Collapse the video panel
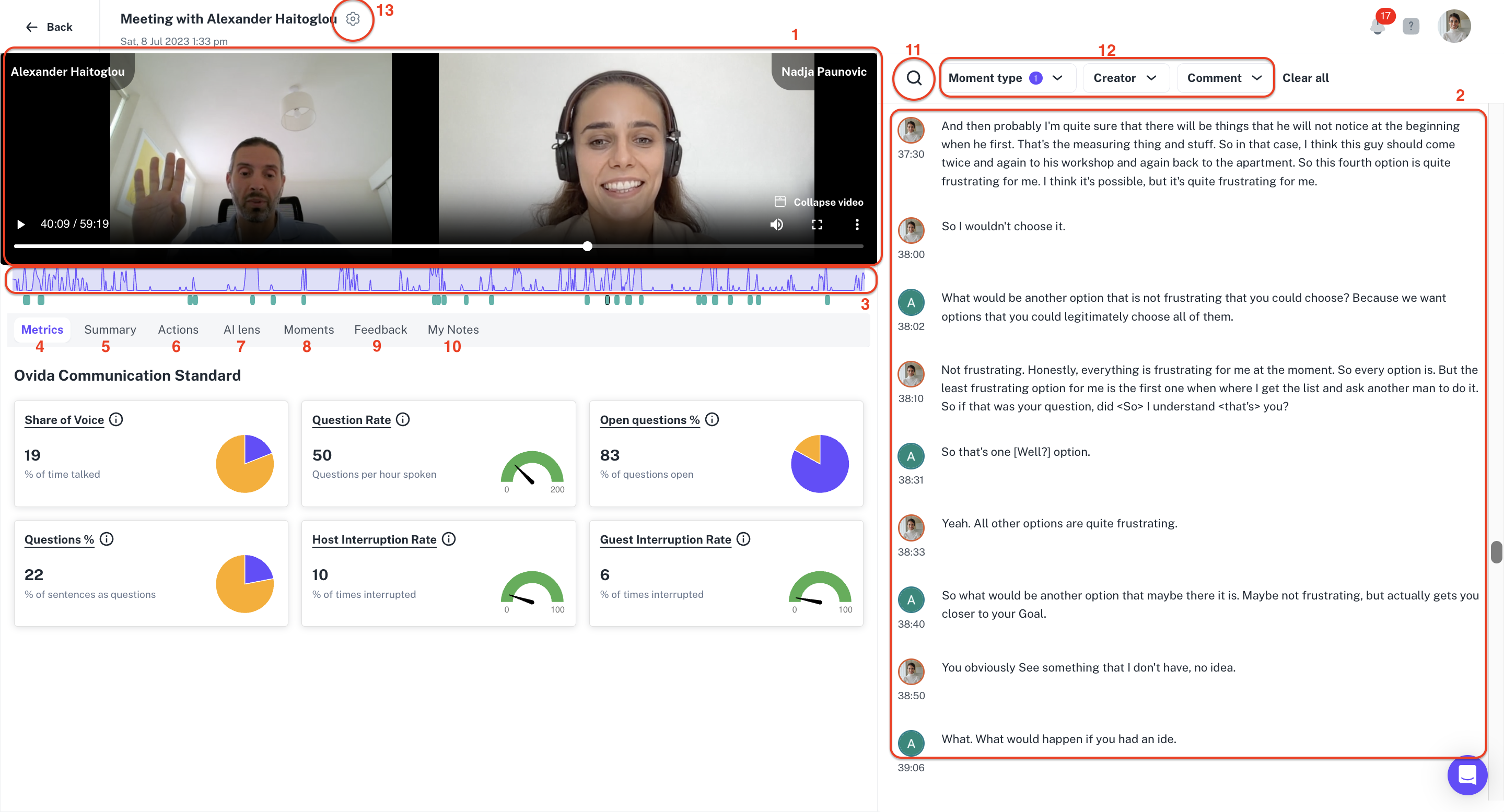 (x=819, y=202)
